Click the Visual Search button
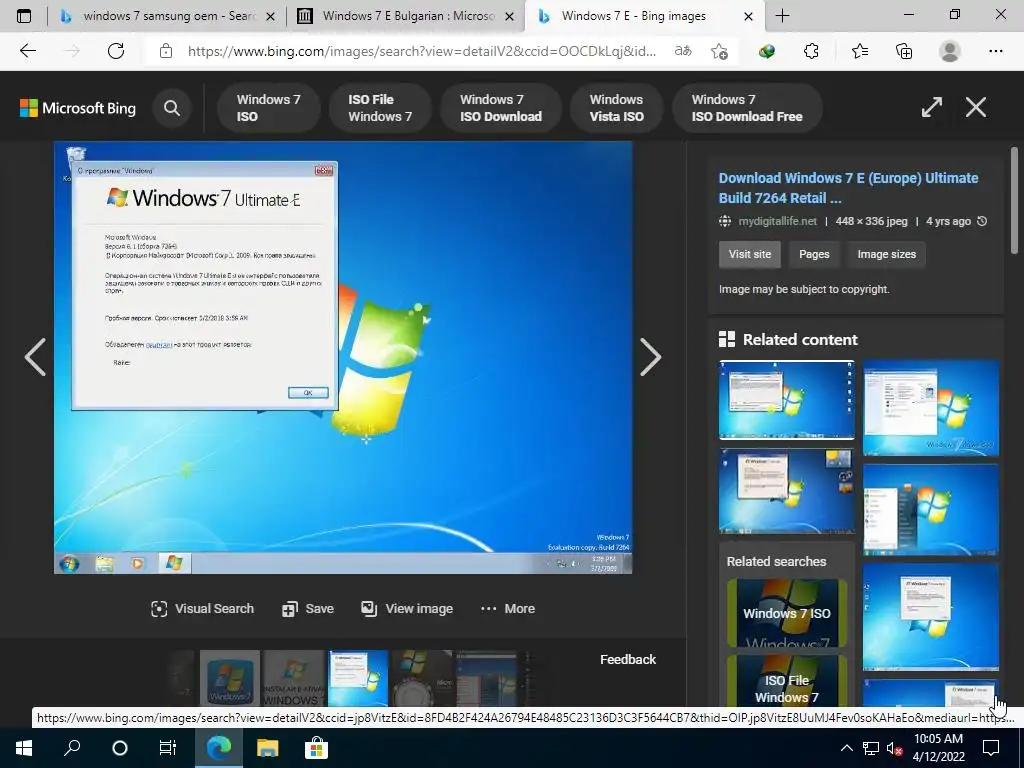This screenshot has height=768, width=1024. (x=202, y=609)
